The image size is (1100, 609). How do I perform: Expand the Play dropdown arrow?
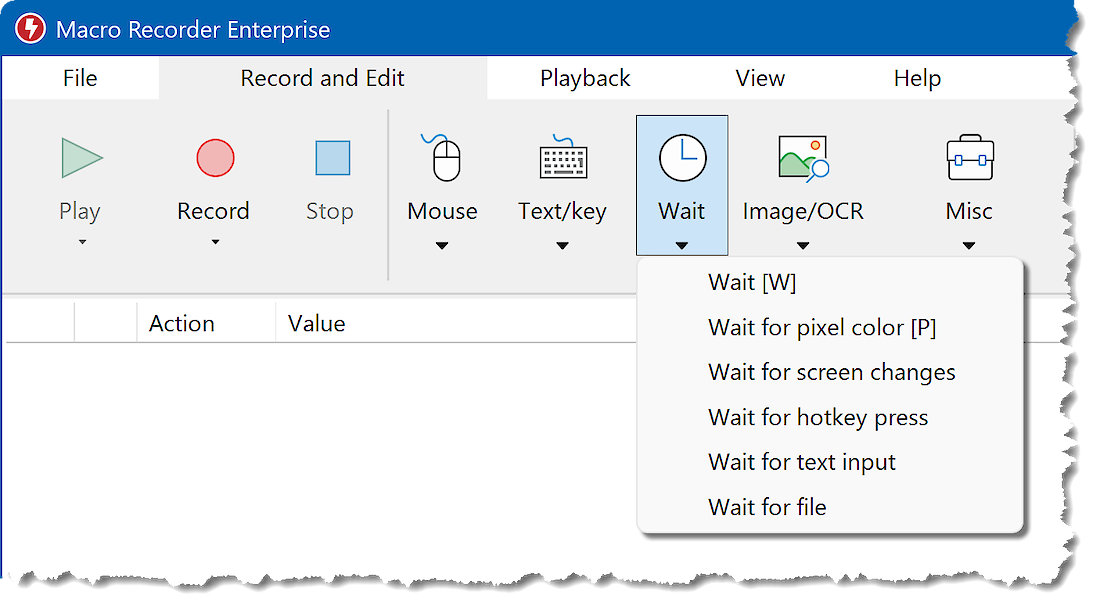[x=81, y=243]
